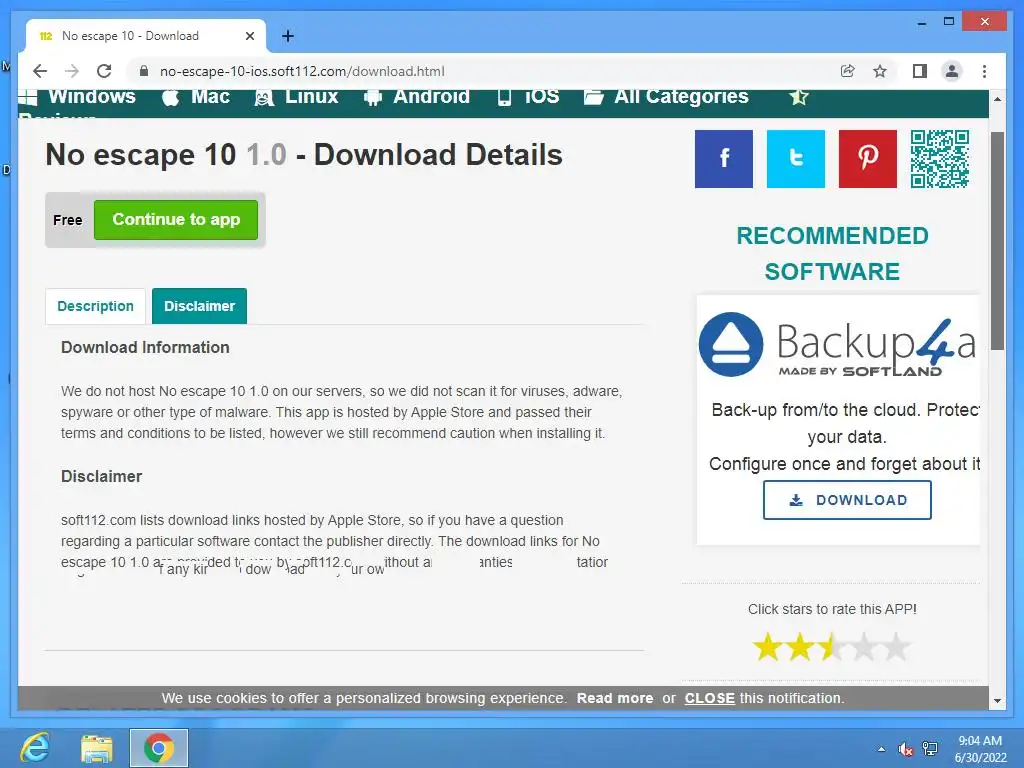This screenshot has width=1024, height=768.
Task: Open the Chrome side panel icon
Action: 920,71
